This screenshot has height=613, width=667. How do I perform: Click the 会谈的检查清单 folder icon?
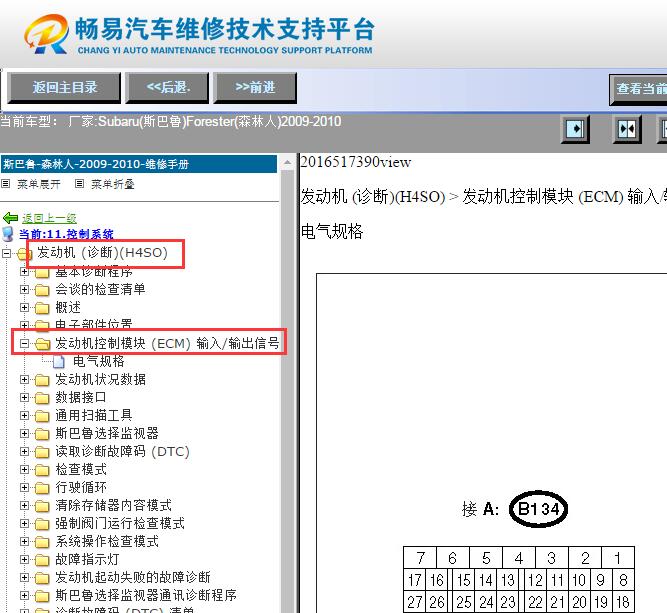point(42,290)
